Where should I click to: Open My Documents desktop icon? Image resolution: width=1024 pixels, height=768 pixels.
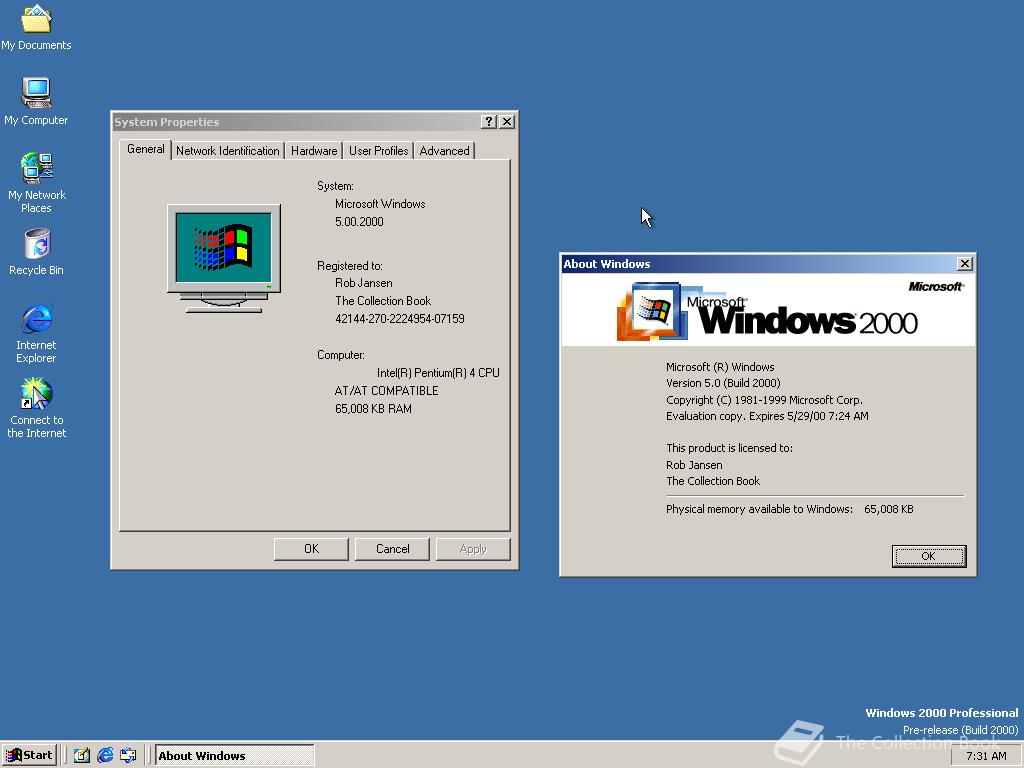point(36,27)
